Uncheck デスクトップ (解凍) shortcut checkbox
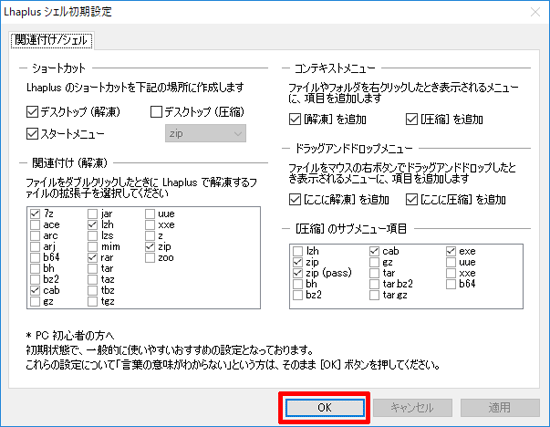This screenshot has width=550, height=427. pos(32,112)
